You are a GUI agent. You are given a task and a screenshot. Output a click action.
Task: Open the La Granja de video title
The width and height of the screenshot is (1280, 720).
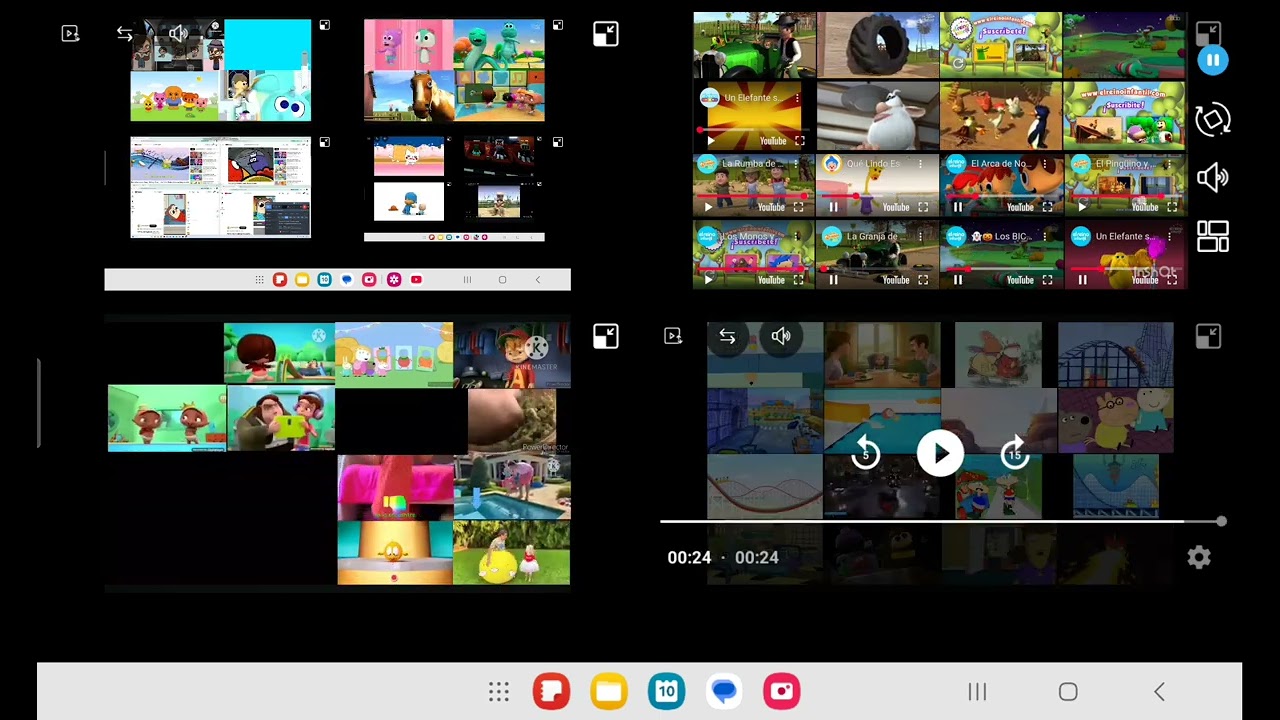[x=877, y=237]
